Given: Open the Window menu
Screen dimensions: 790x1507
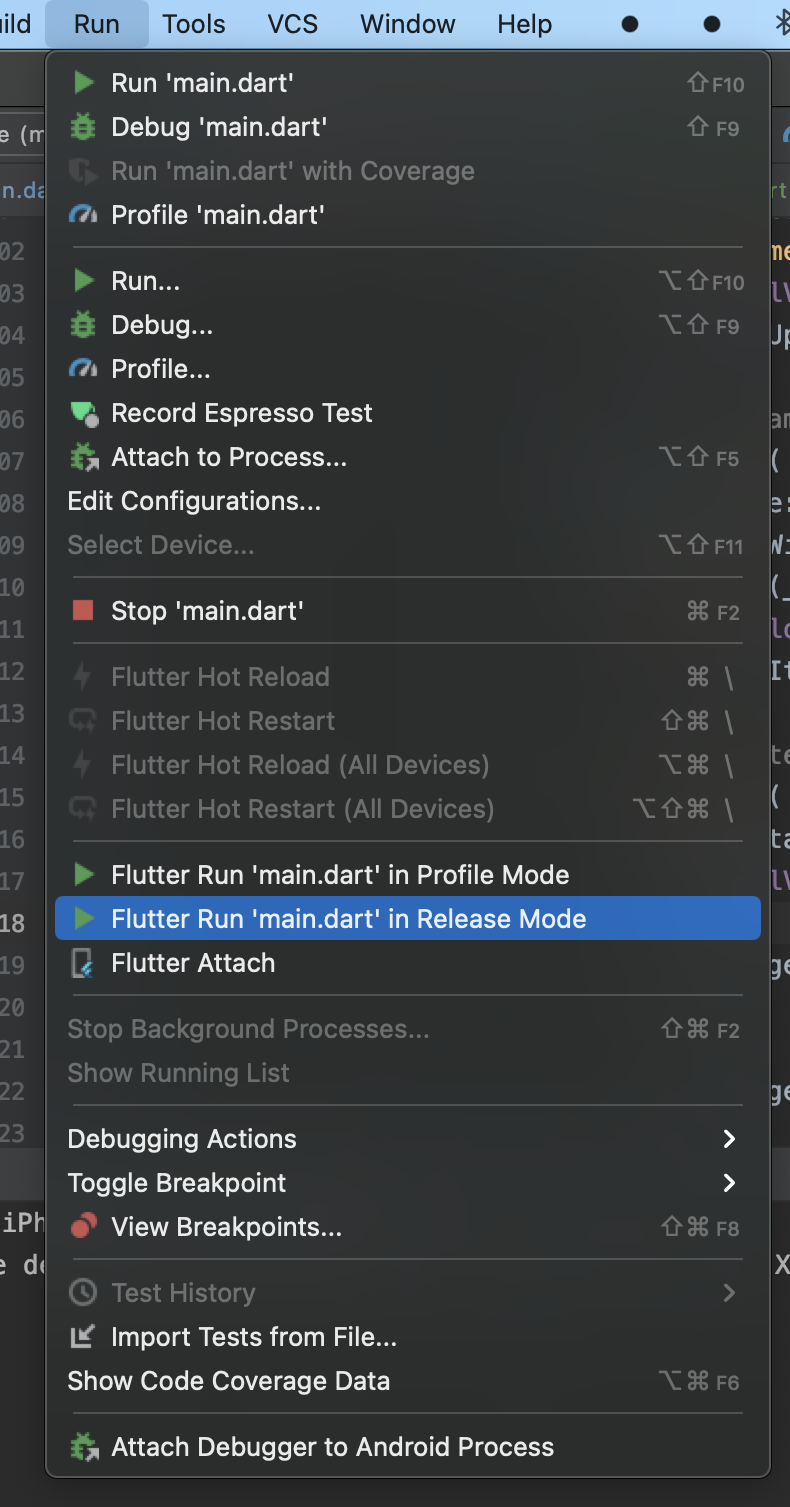Looking at the screenshot, I should (x=408, y=24).
